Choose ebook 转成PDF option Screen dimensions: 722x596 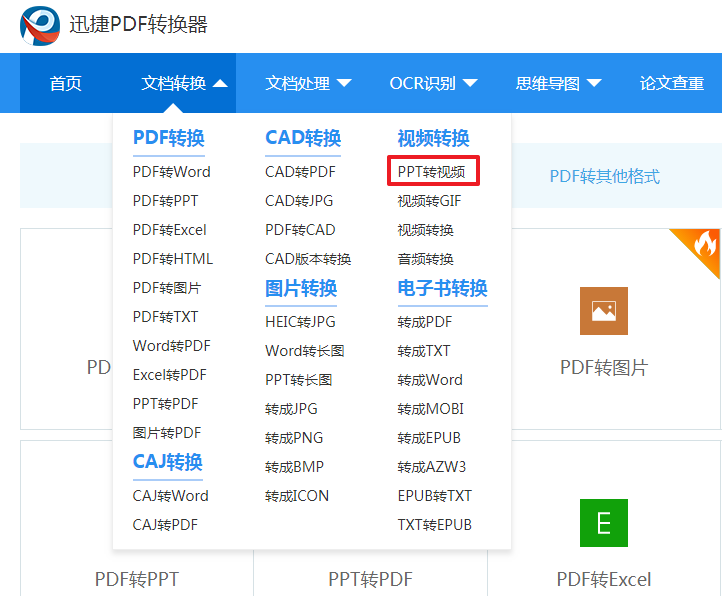425,322
